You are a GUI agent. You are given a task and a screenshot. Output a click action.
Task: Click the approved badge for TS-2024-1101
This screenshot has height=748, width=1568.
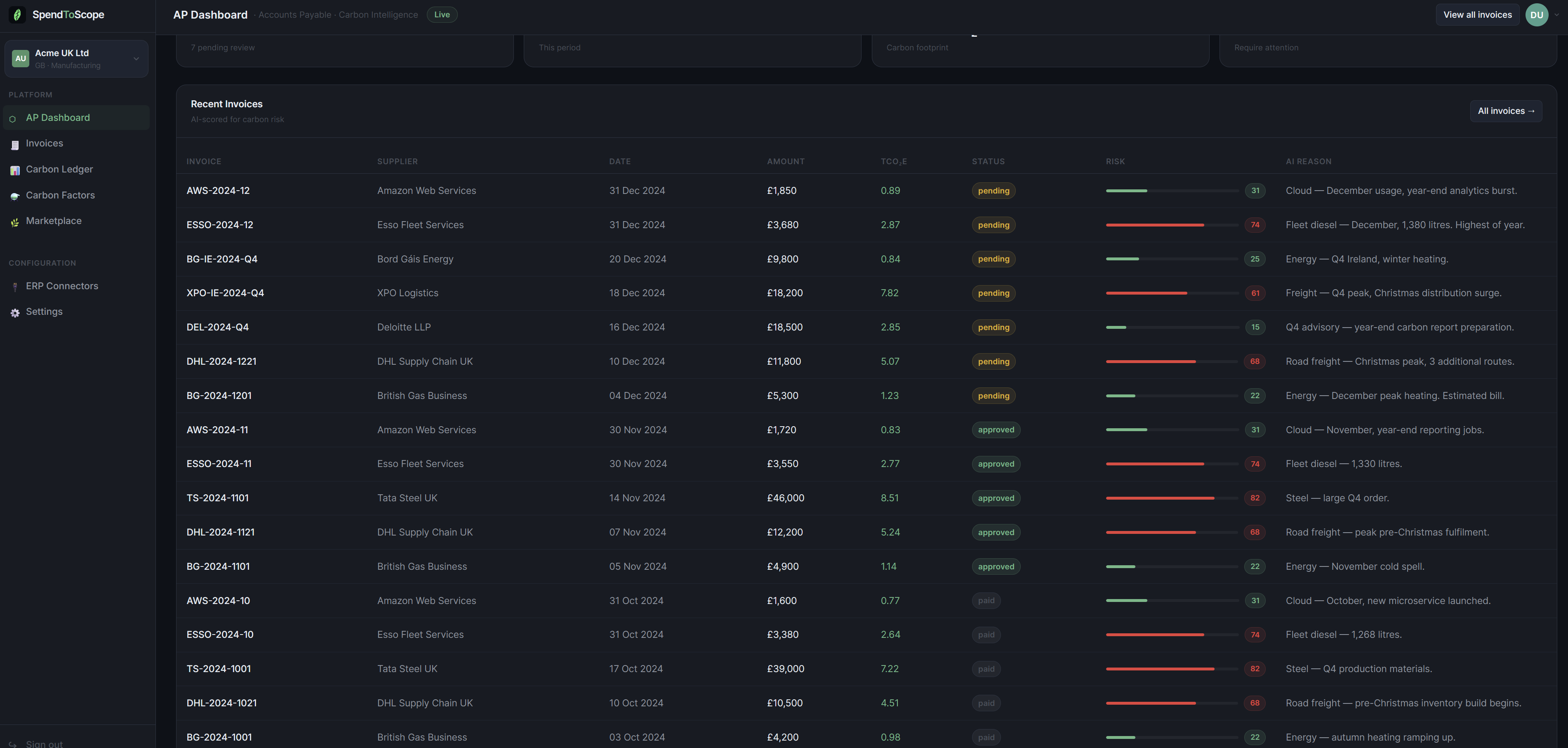point(996,498)
